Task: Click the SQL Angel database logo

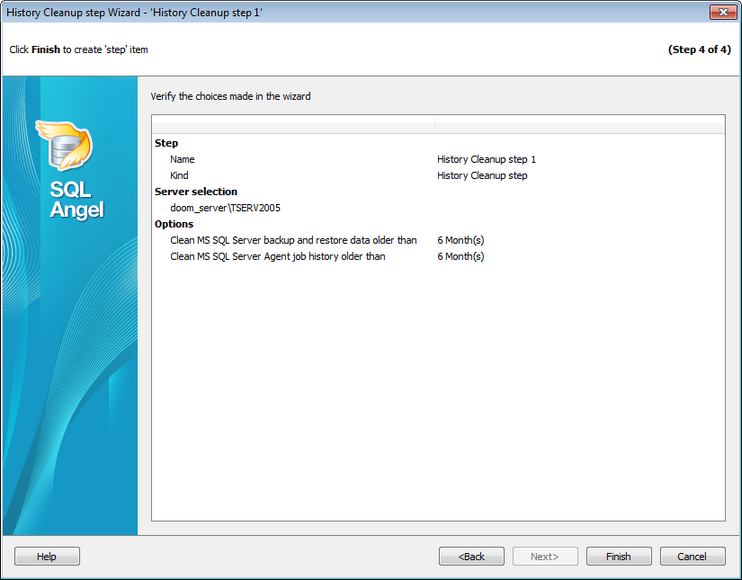Action: pos(65,145)
